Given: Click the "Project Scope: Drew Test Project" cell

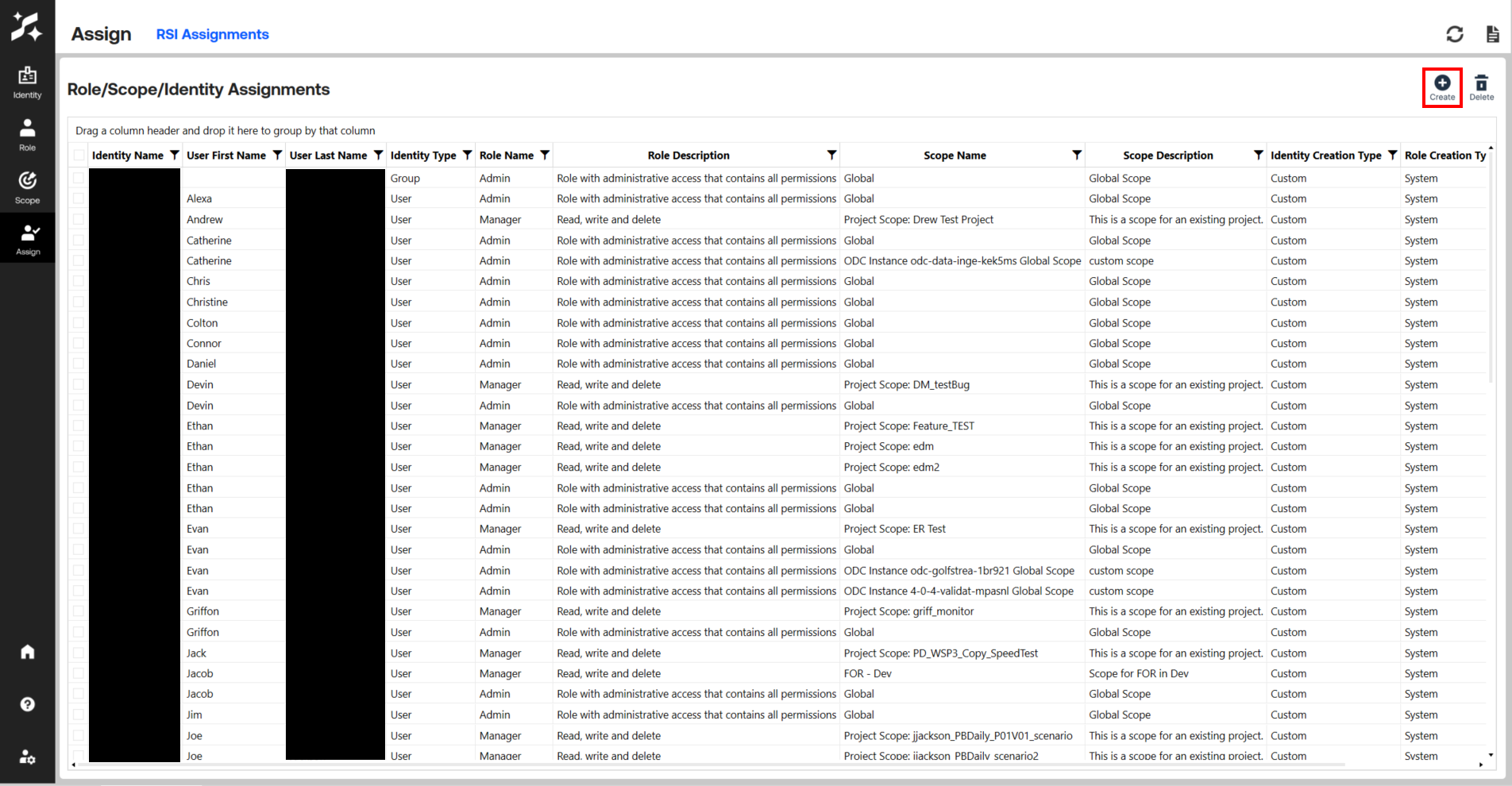Looking at the screenshot, I should [962, 219].
